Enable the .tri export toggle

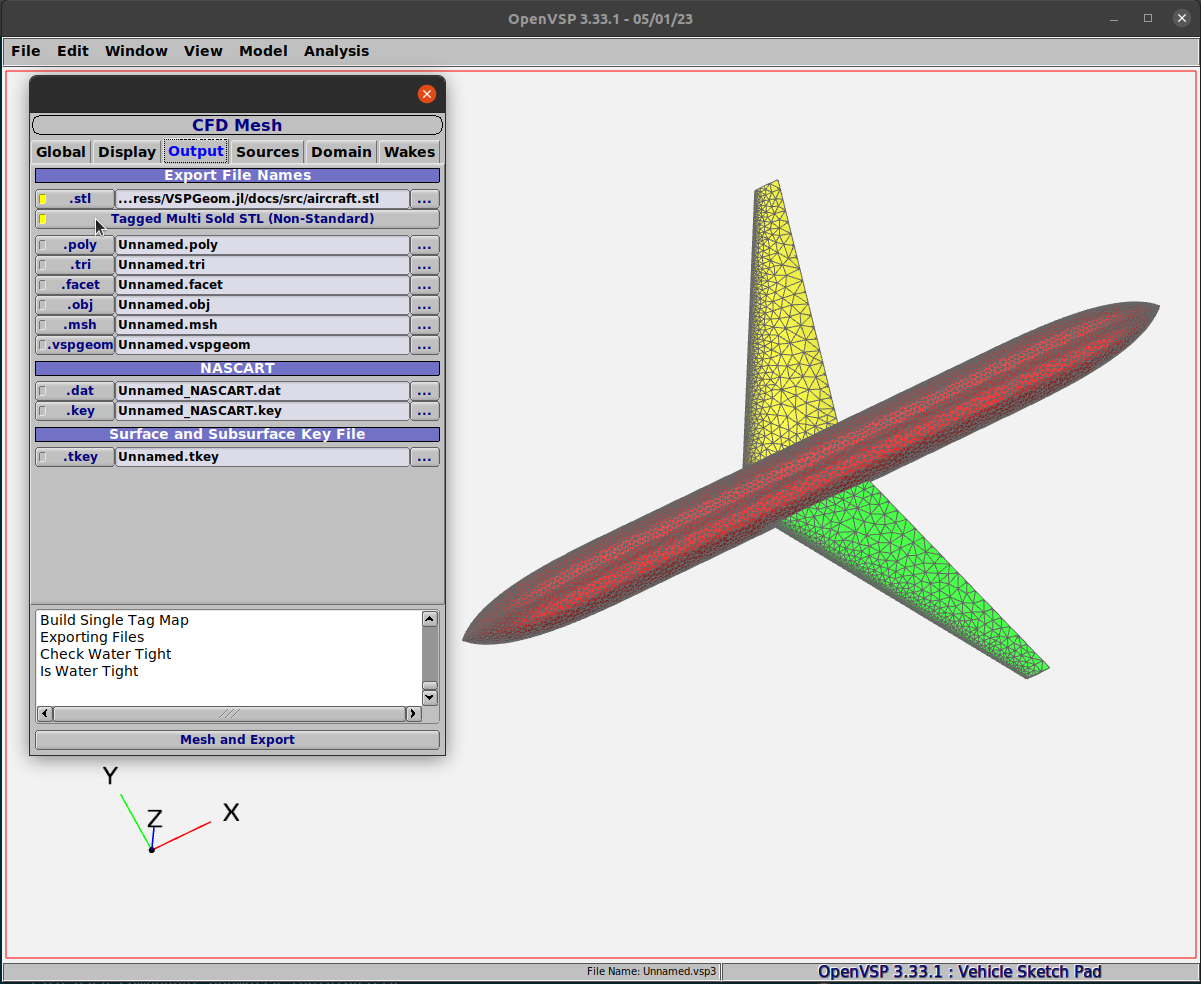(75, 265)
